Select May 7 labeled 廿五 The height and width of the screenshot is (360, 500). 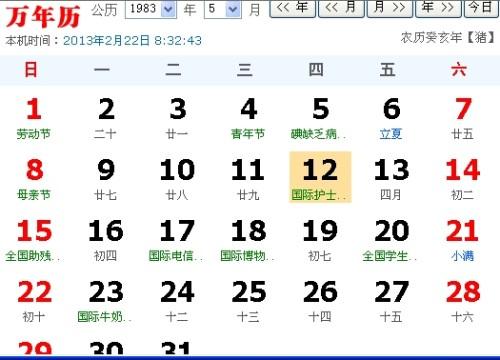point(463,118)
